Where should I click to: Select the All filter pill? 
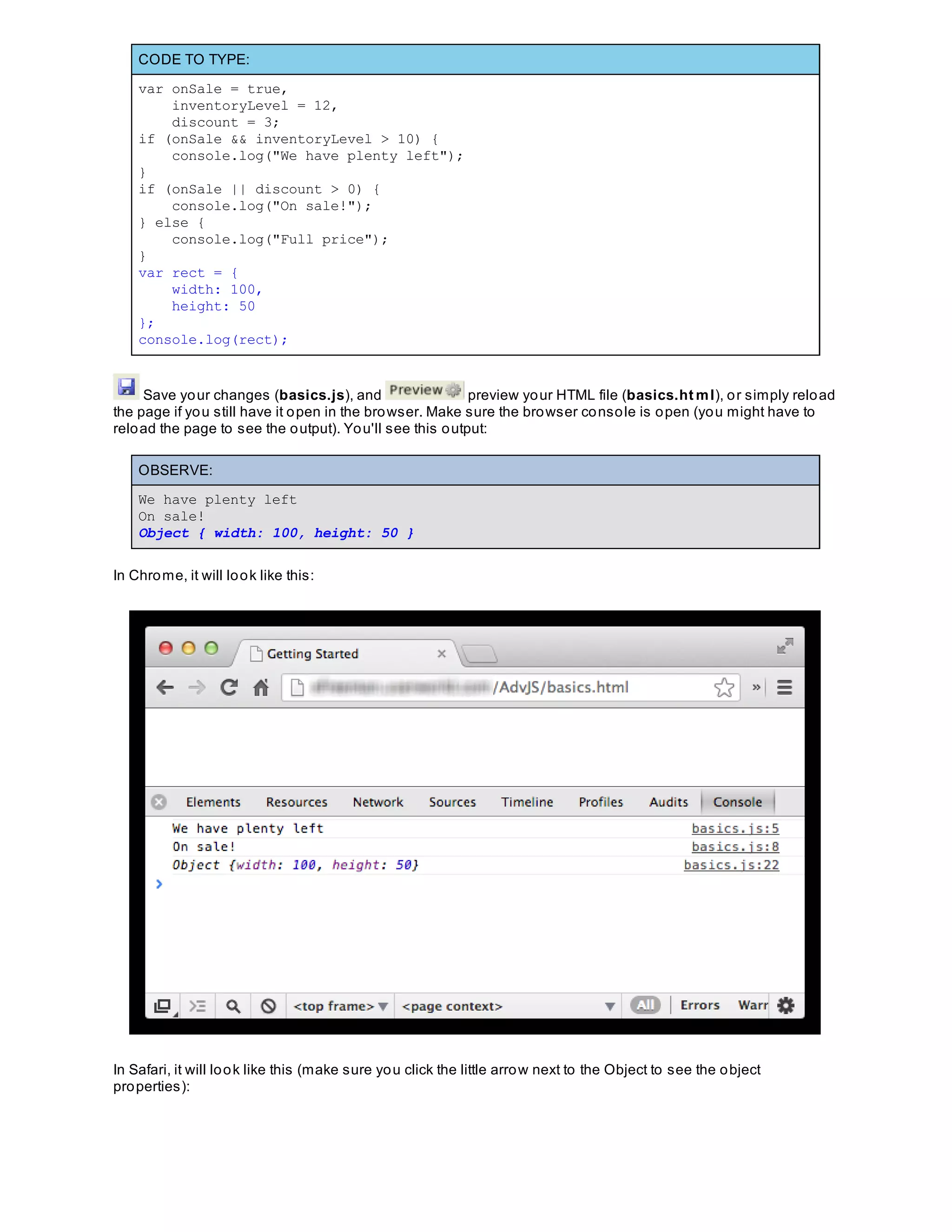[x=645, y=1005]
